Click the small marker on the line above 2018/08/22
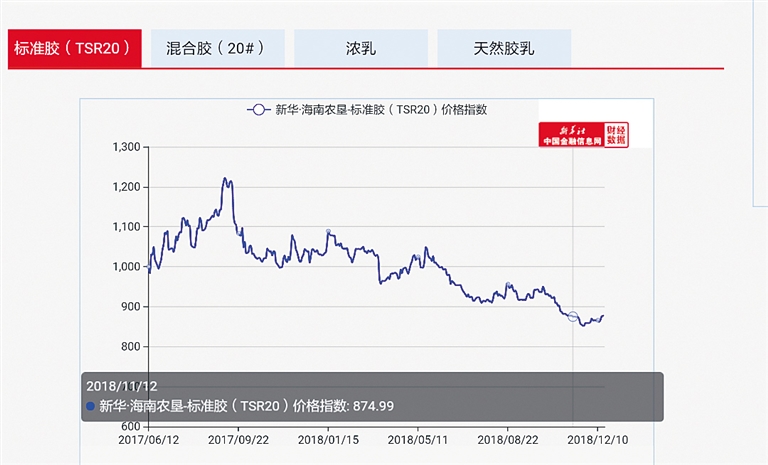The width and height of the screenshot is (768, 465). point(508,286)
